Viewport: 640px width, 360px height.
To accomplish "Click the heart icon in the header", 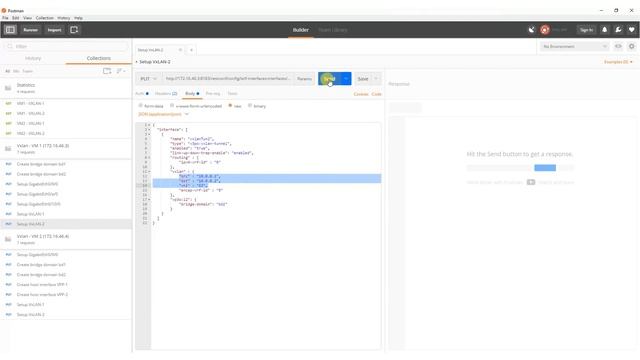I will 631,30.
